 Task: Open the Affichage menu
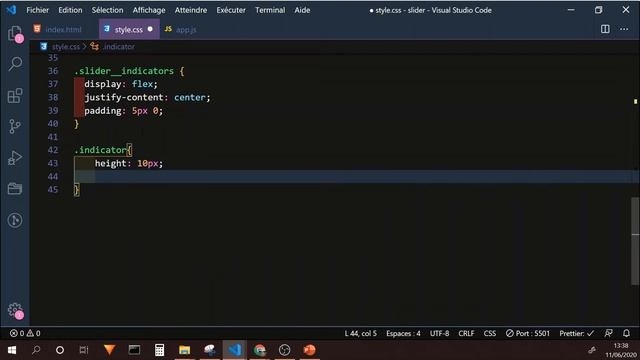click(149, 10)
